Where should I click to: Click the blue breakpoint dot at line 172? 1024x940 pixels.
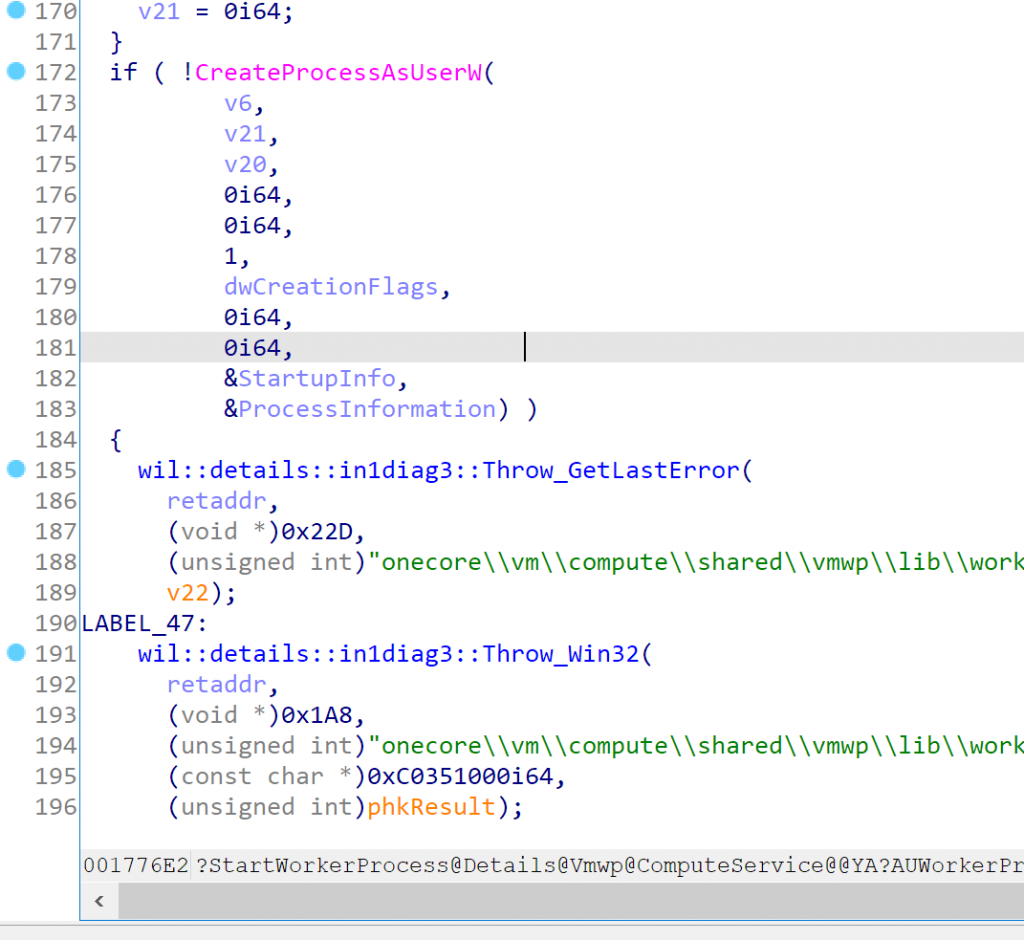tap(14, 72)
